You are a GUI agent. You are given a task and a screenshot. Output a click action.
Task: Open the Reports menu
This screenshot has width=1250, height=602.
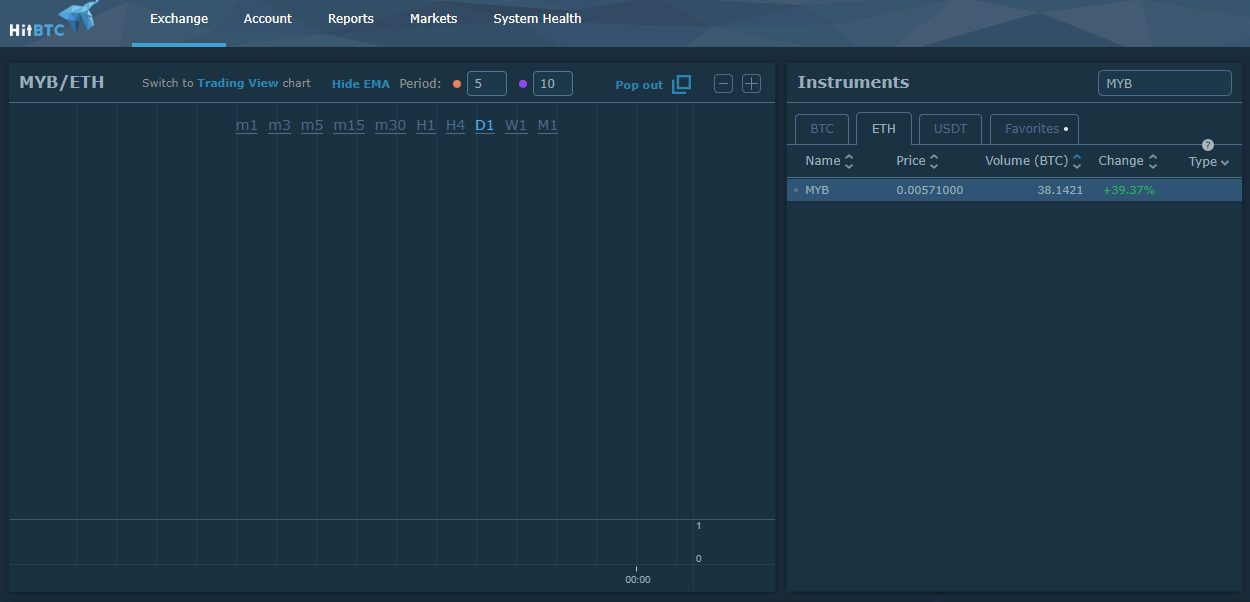tap(351, 19)
